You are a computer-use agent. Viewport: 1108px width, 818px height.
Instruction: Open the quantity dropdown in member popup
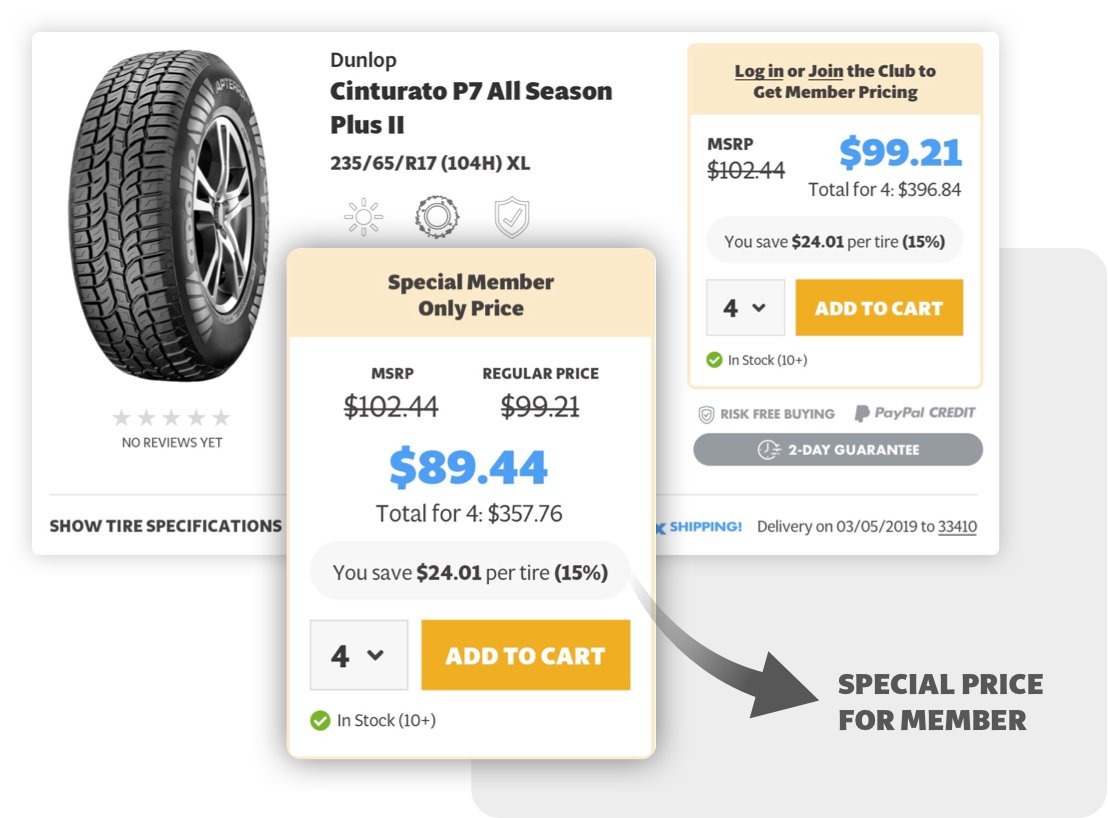359,655
